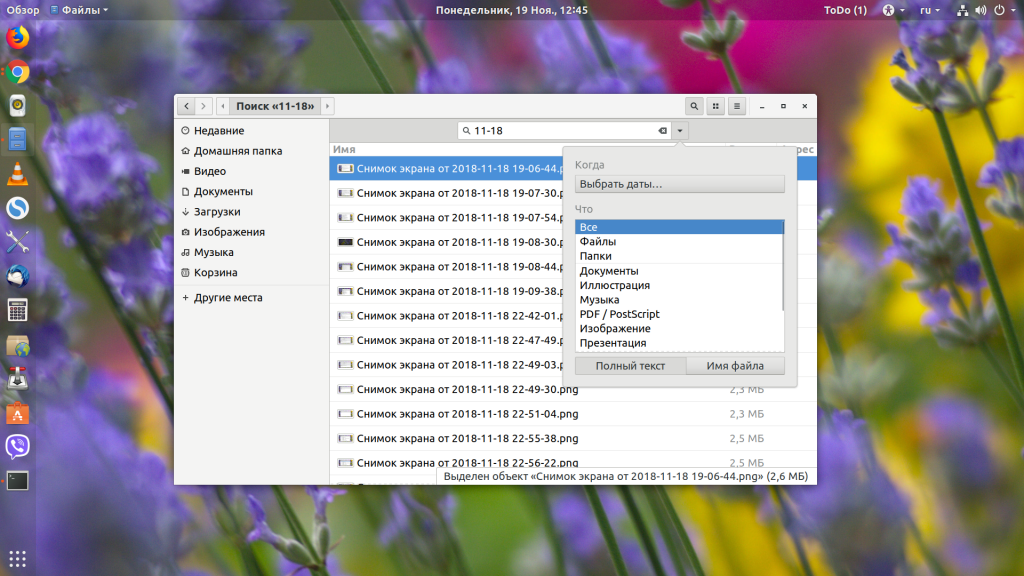Image resolution: width=1024 pixels, height=576 pixels.
Task: Select filter type Все
Action: coord(679,227)
